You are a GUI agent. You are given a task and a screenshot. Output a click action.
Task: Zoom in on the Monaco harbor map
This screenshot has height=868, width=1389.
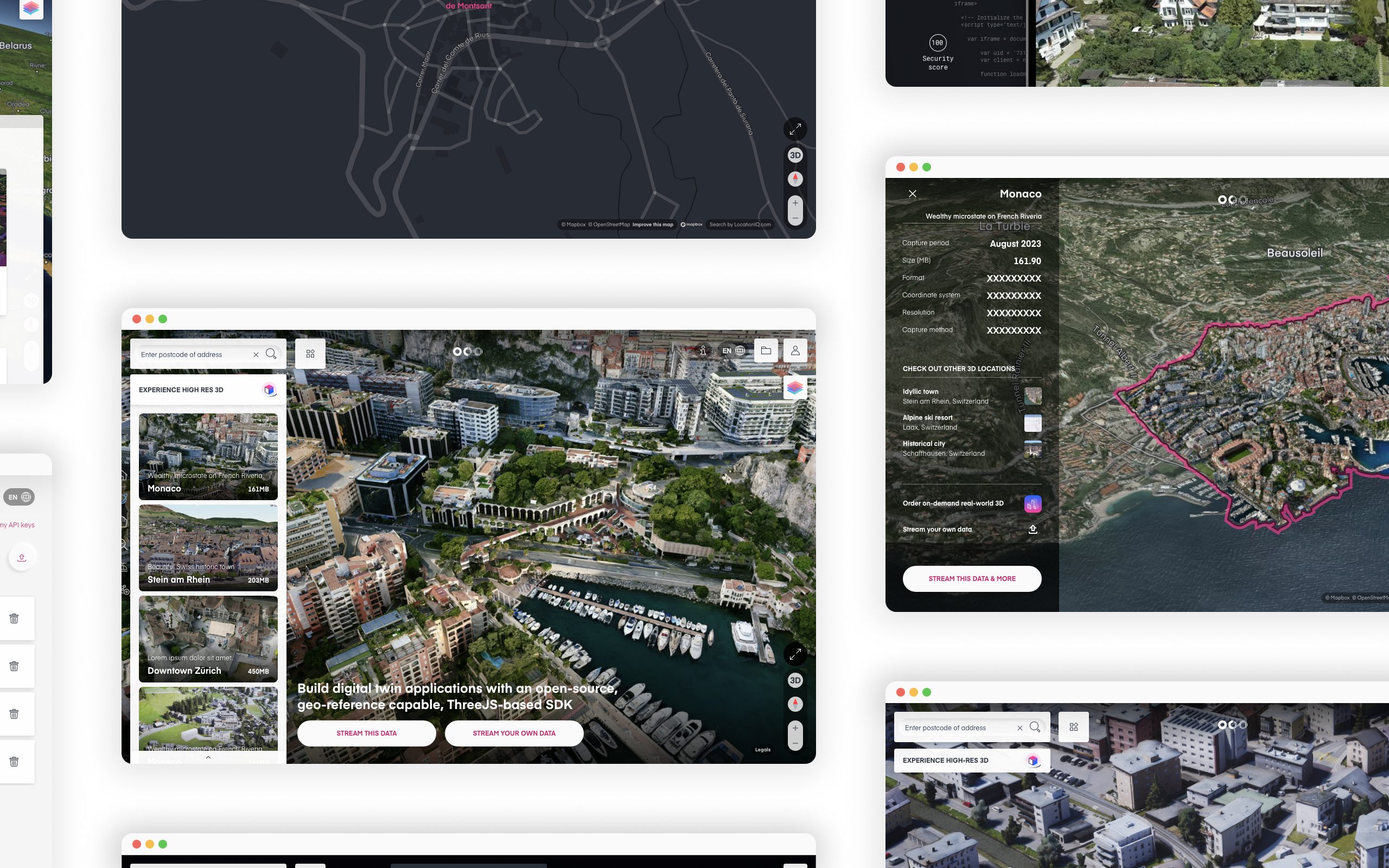click(x=795, y=728)
